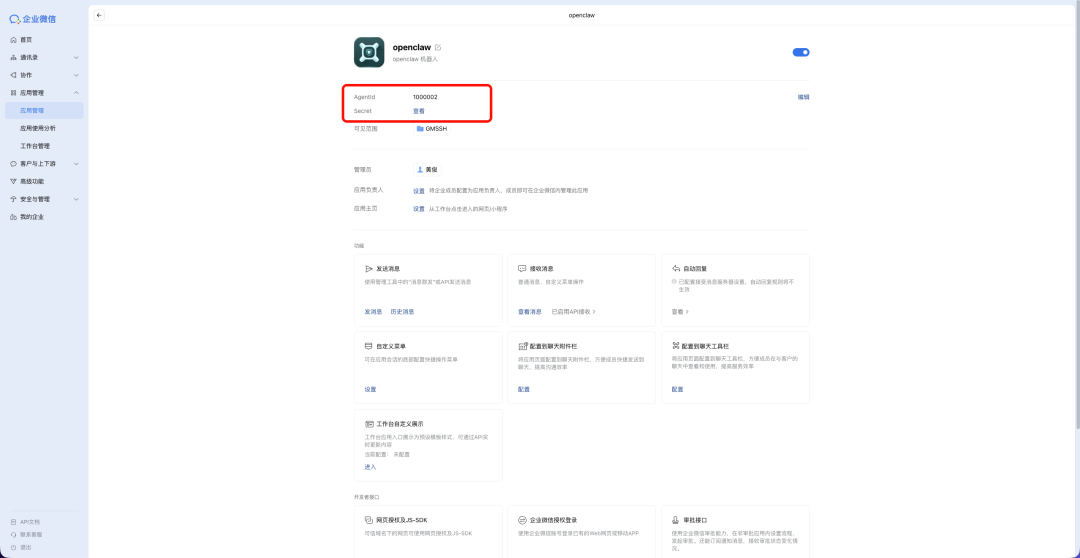Screen dimensions: 1080x558
Task: Click 进入 in the 工作台自定义展示 card
Action: 371,467
